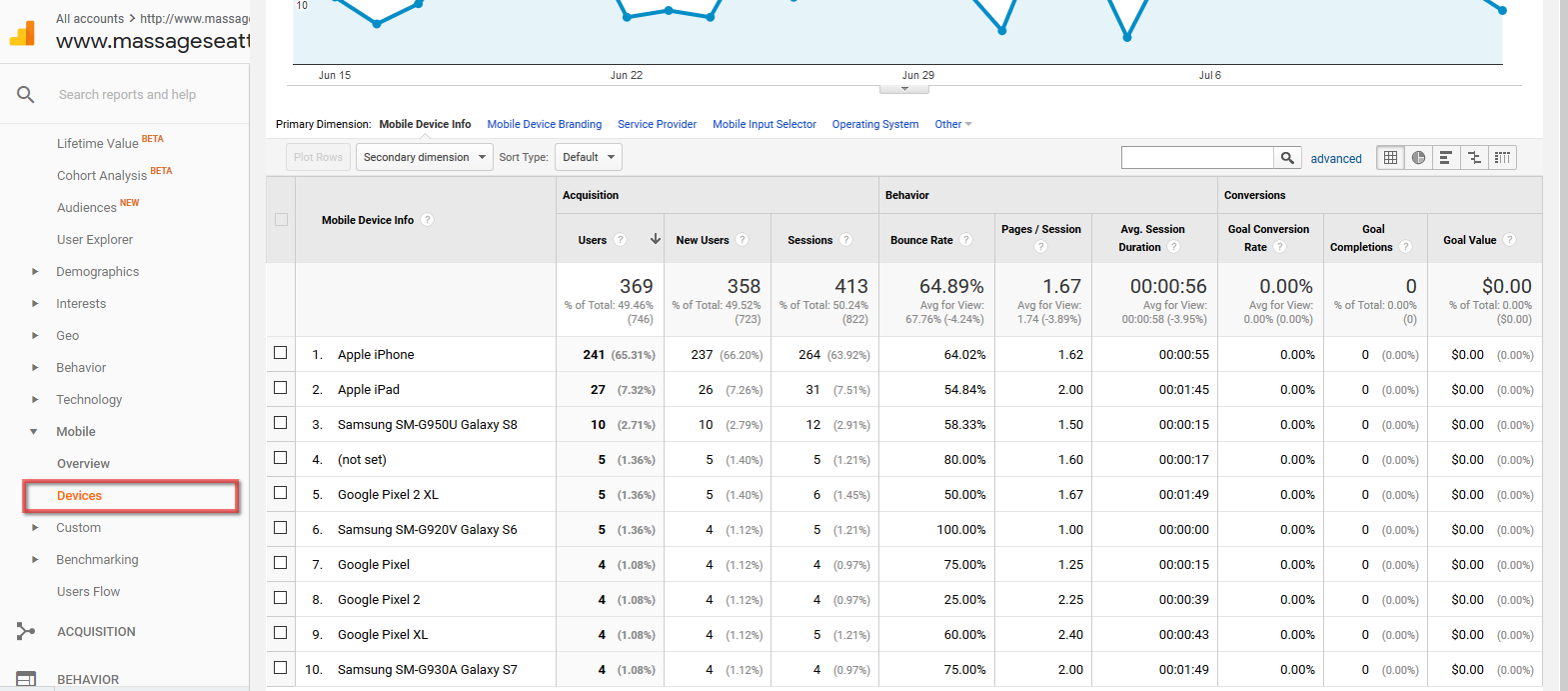Expand the Custom section

tap(35, 528)
